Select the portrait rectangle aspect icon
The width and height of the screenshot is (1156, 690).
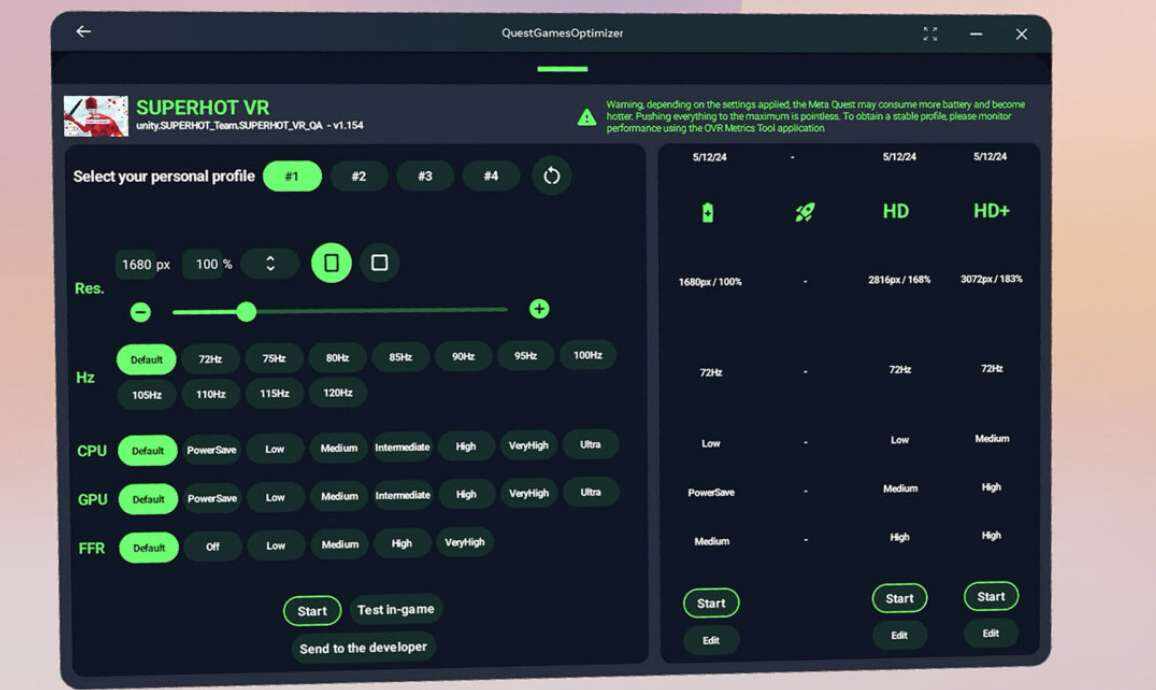click(331, 263)
